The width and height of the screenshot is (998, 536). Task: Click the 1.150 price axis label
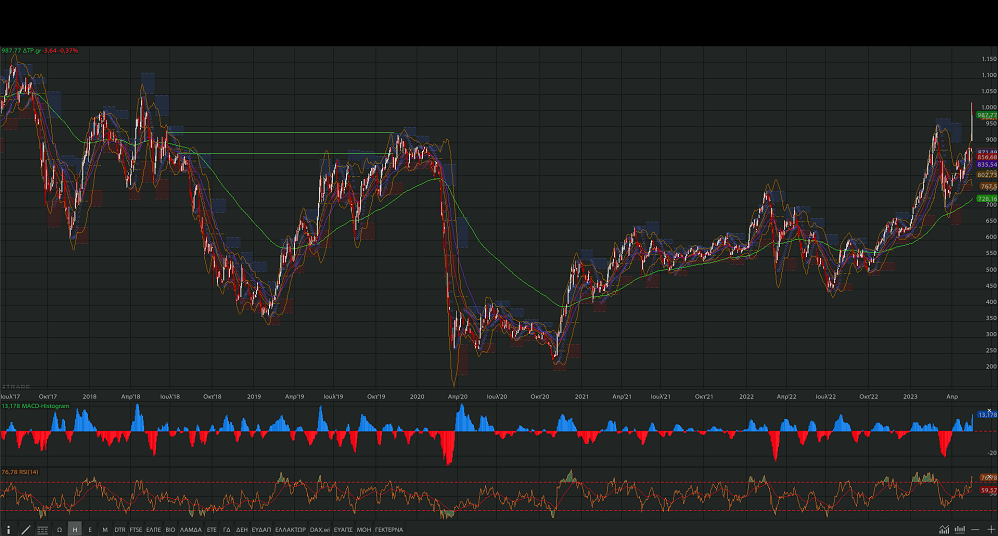(x=989, y=59)
